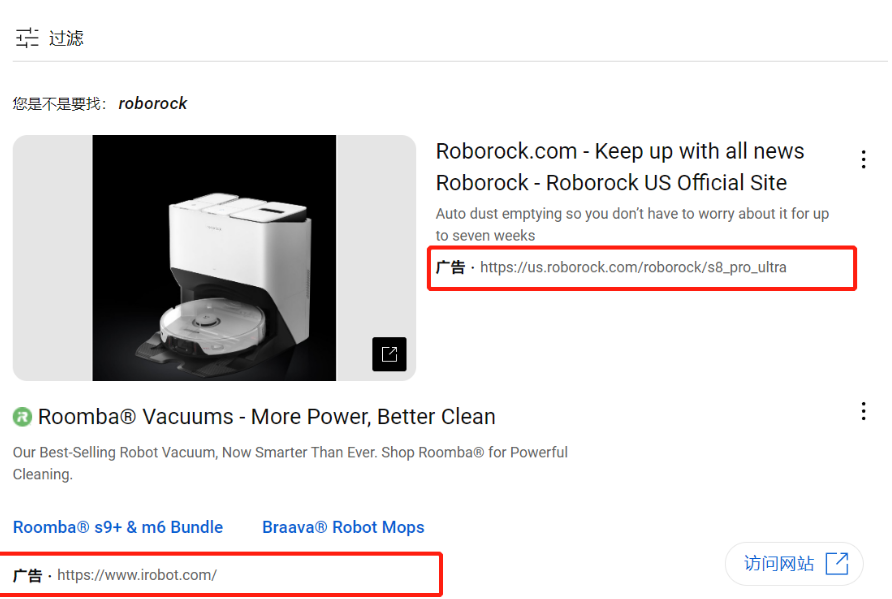Image resolution: width=892 pixels, height=599 pixels.
Task: Open three-dot menu beside Roborock ad
Action: 864,159
